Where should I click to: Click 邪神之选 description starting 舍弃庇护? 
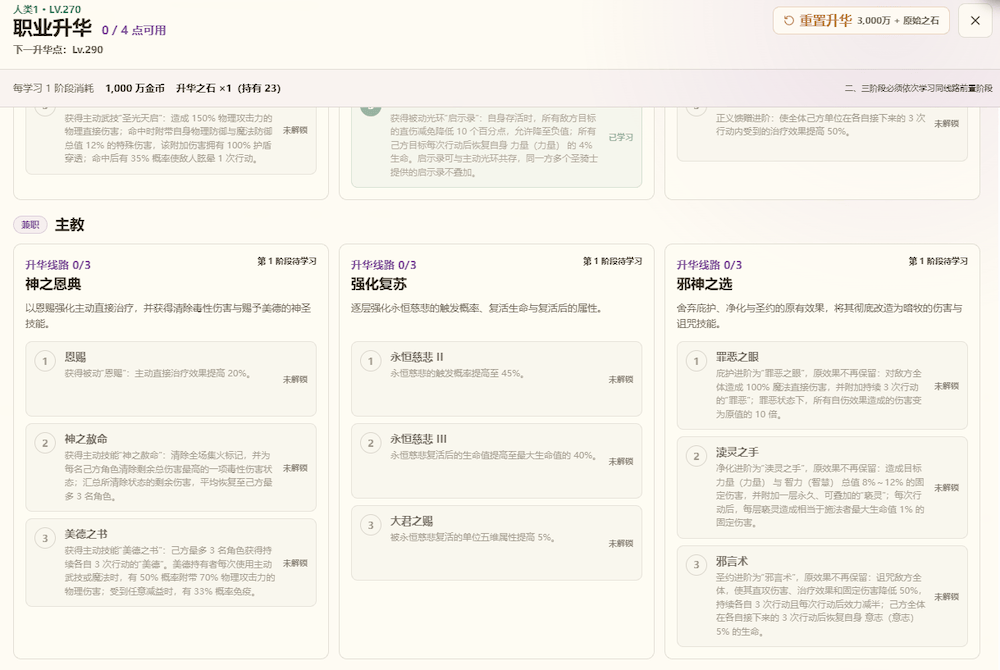click(x=820, y=316)
